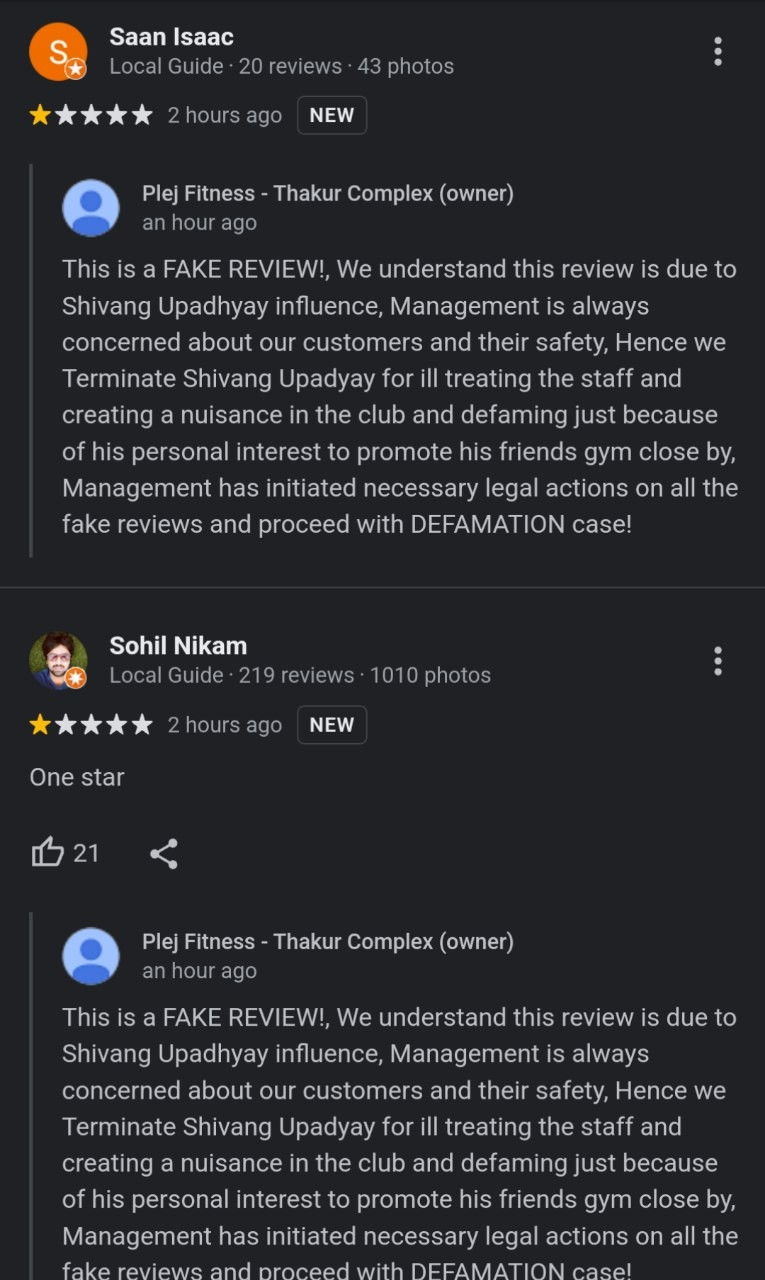Tap Saan Isaac's Local Guide 20 reviews info

coord(281,67)
